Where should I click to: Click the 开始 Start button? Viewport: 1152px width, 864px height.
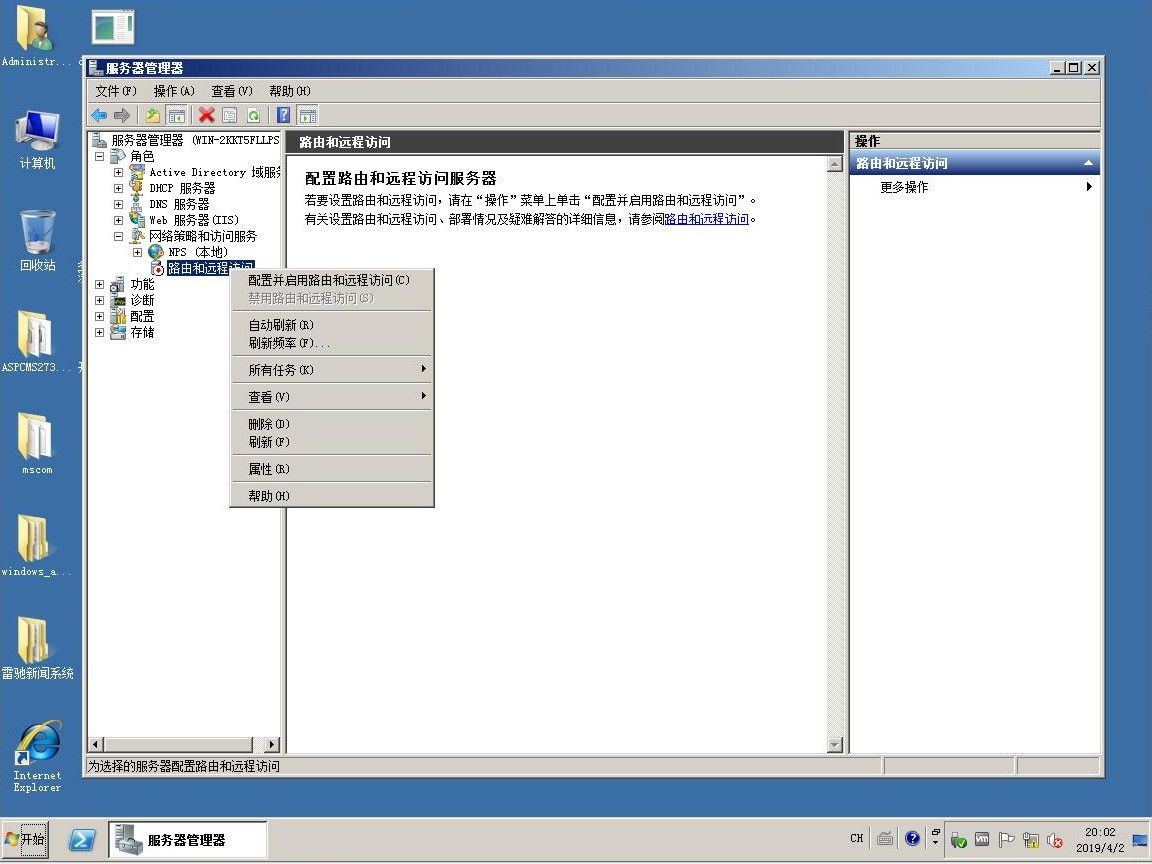click(x=25, y=839)
